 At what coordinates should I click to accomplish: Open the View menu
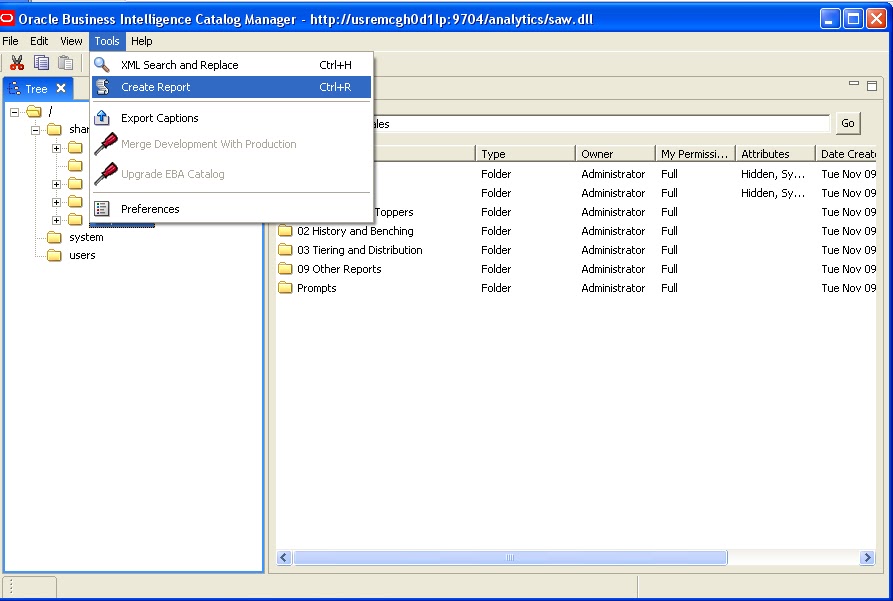pos(71,41)
